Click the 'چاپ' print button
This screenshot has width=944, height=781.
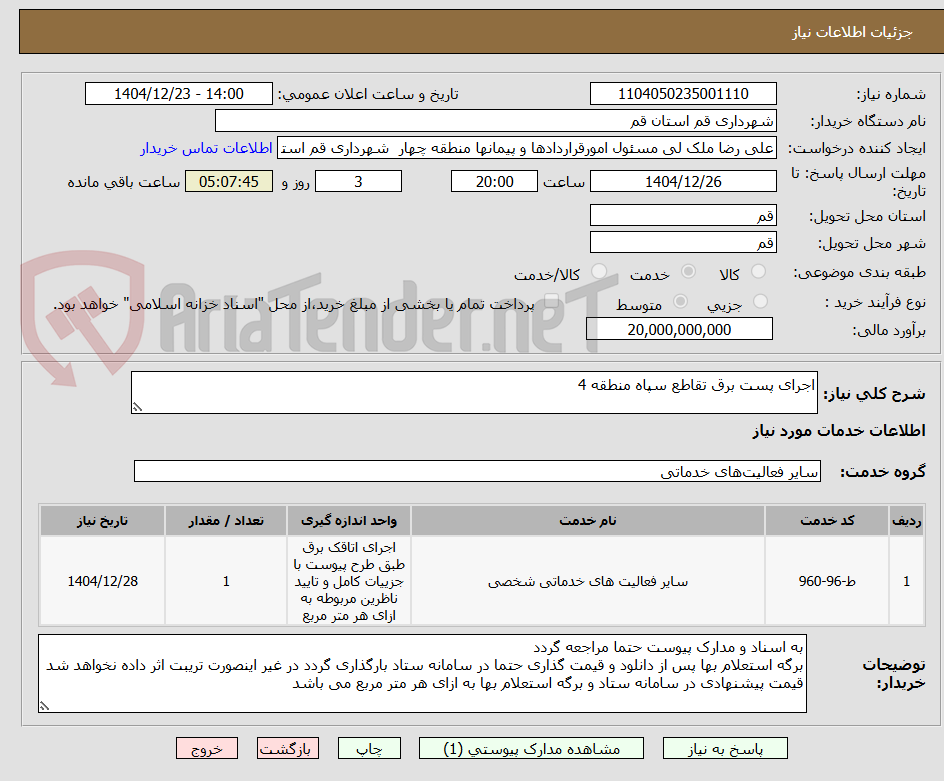(x=369, y=748)
